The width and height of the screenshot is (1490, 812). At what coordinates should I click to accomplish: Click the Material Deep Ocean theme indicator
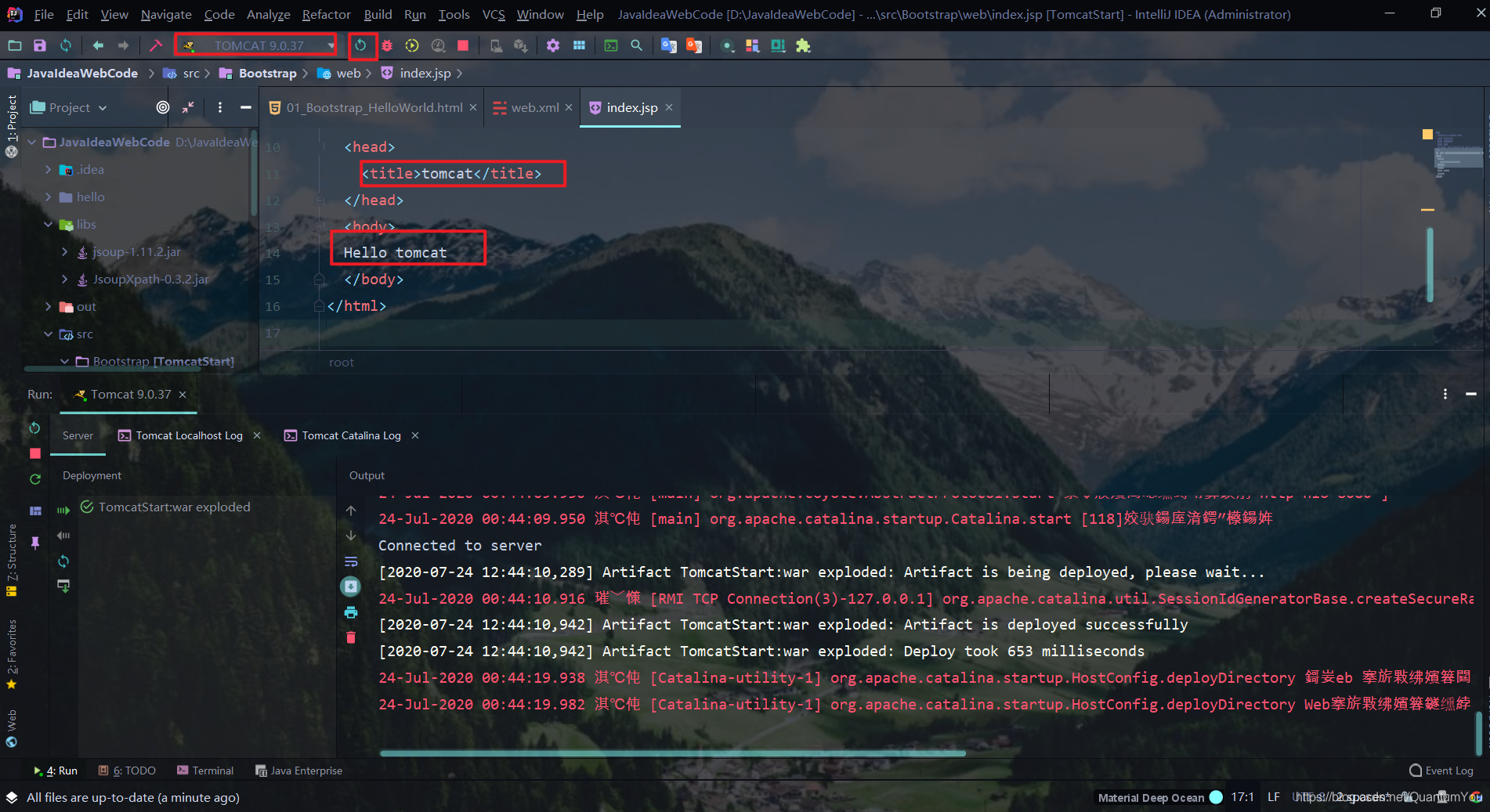[x=1159, y=797]
